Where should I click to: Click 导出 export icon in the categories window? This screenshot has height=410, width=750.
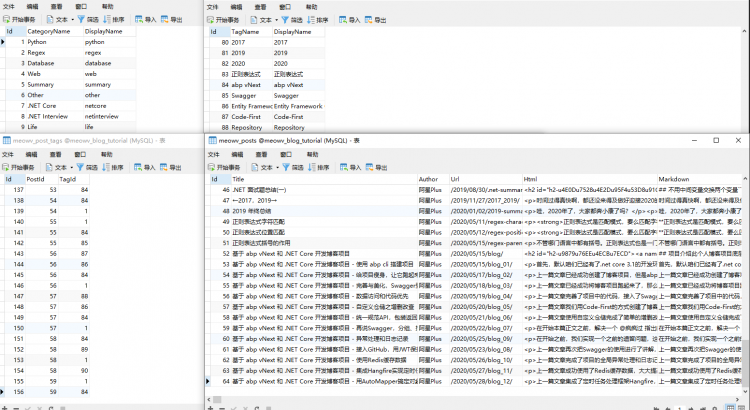(x=169, y=19)
